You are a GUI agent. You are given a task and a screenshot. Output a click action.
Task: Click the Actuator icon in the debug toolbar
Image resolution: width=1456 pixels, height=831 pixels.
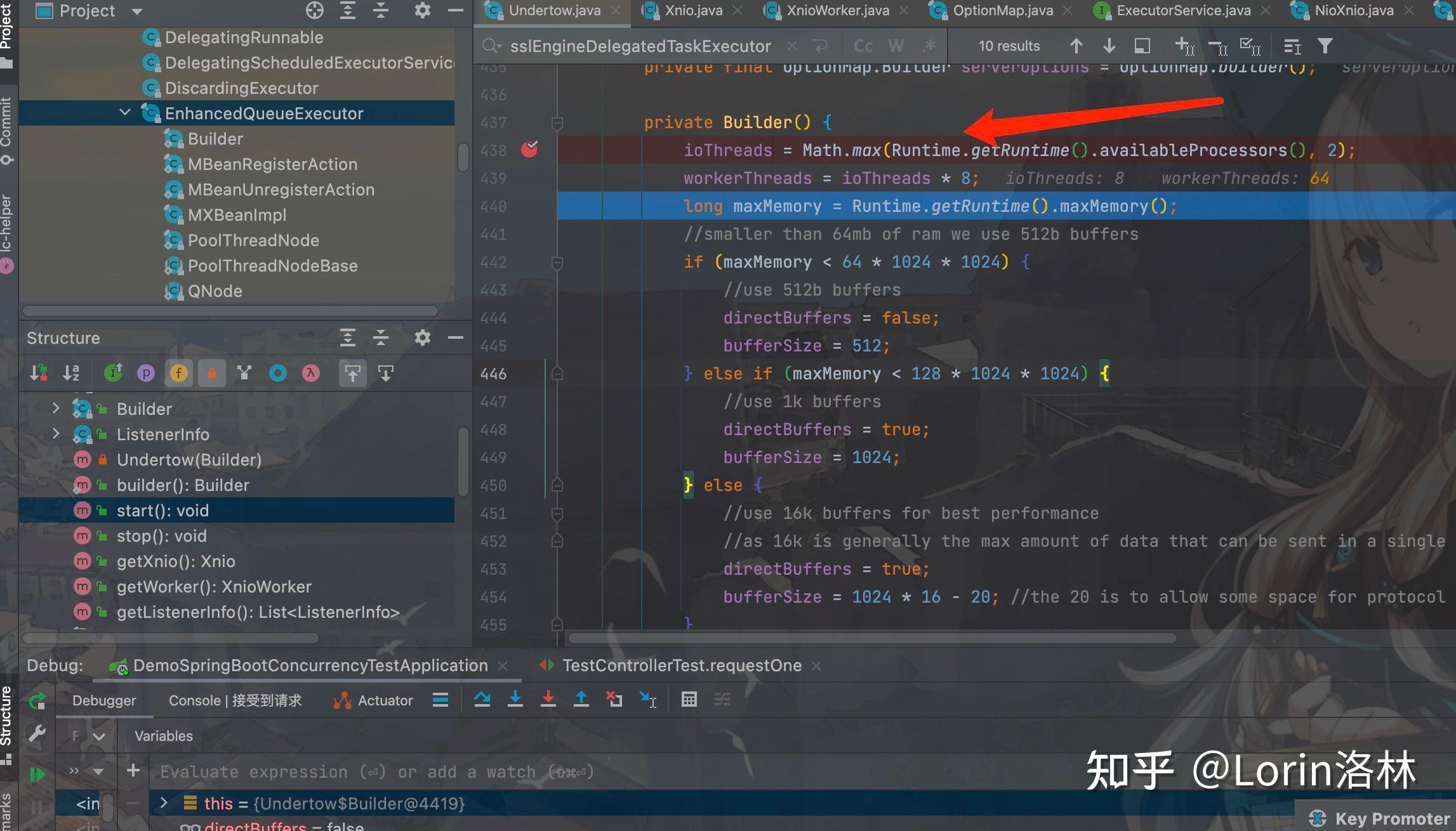341,700
